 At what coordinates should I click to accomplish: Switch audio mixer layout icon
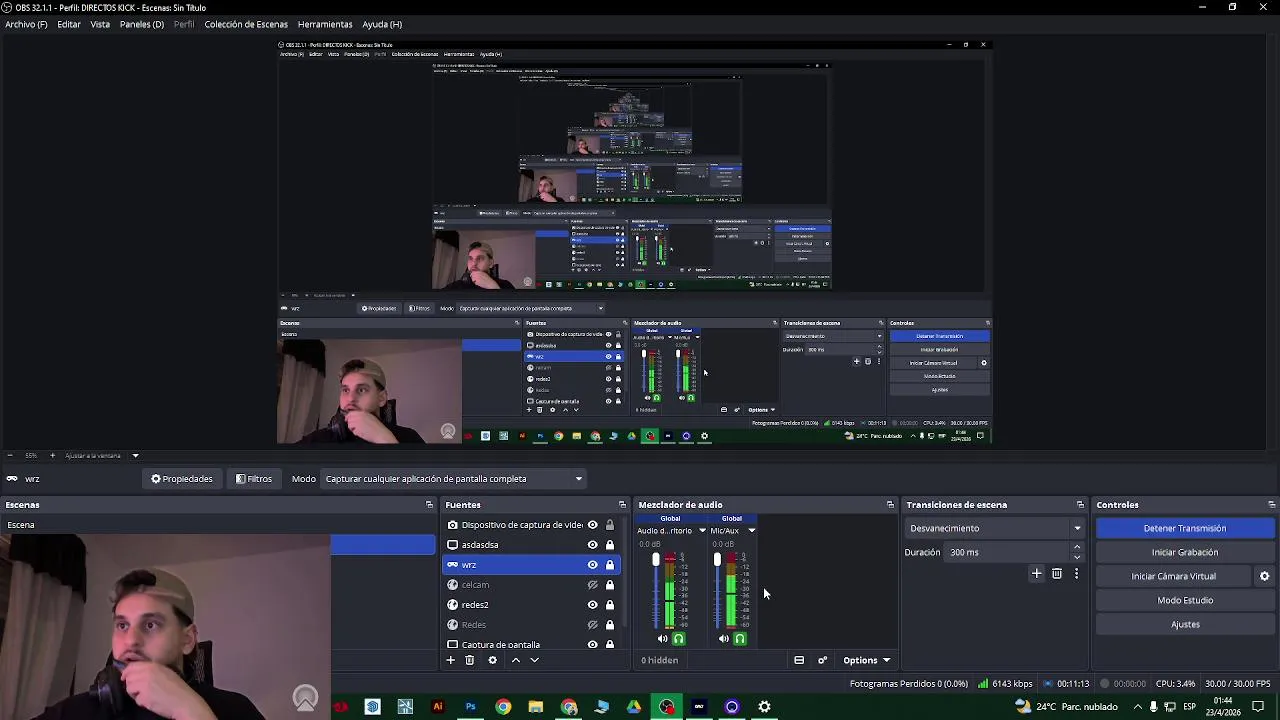pos(799,660)
